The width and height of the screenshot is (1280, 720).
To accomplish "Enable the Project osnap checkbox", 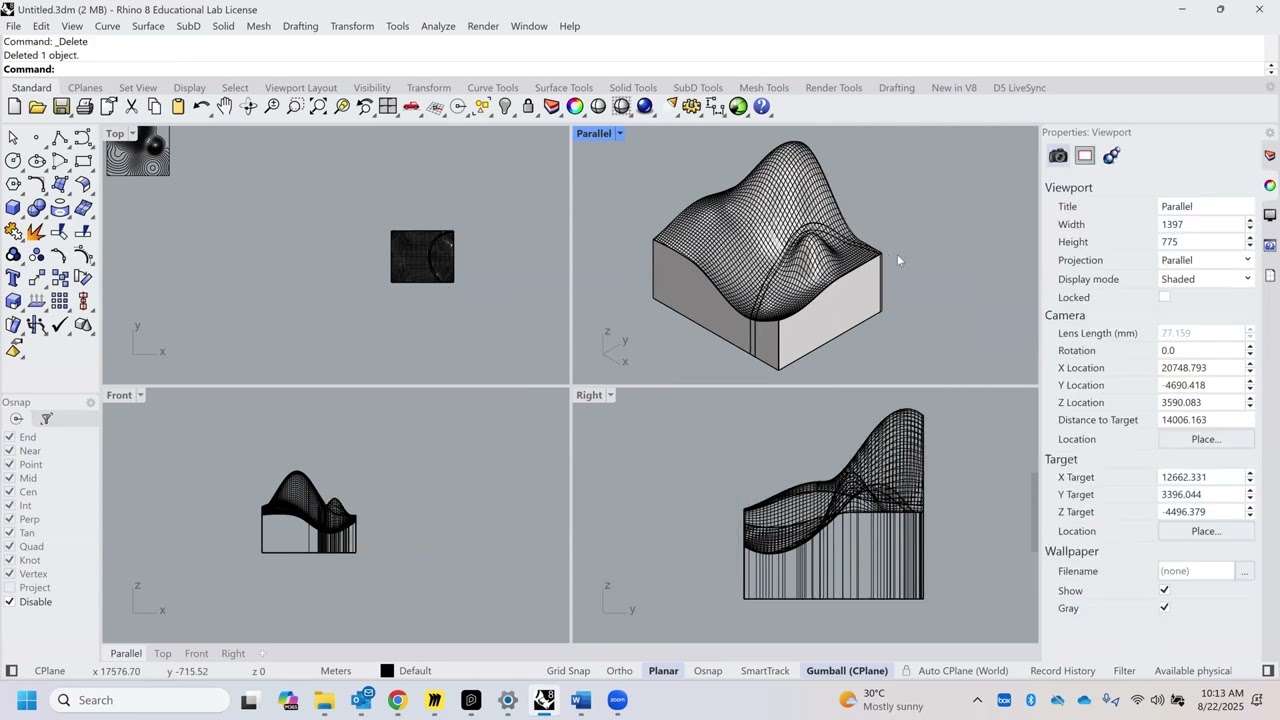I will tap(10, 588).
